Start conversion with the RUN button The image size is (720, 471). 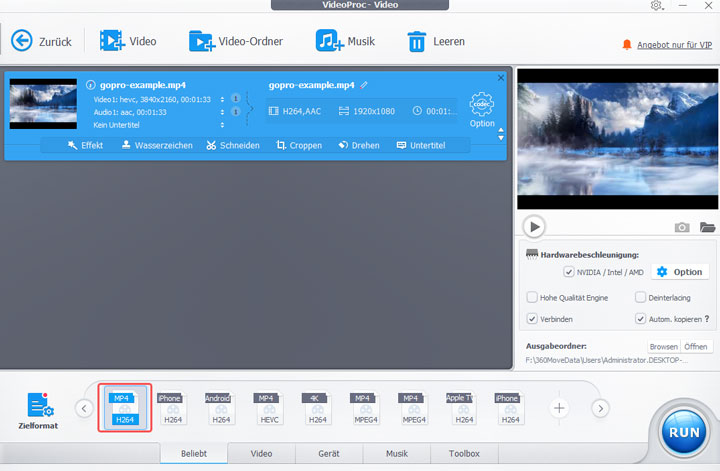click(684, 432)
